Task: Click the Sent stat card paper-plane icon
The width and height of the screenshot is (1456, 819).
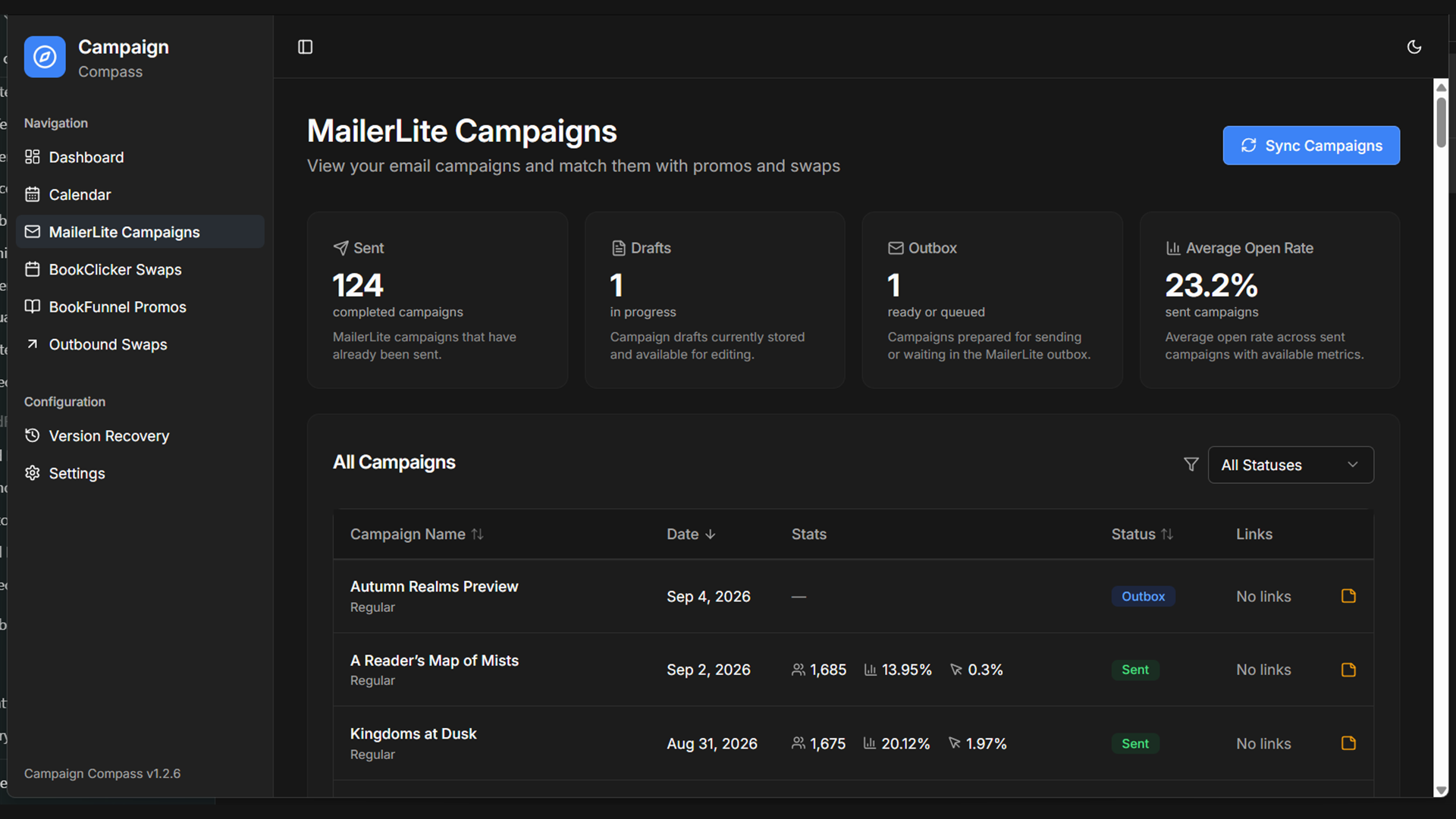Action: 341,248
